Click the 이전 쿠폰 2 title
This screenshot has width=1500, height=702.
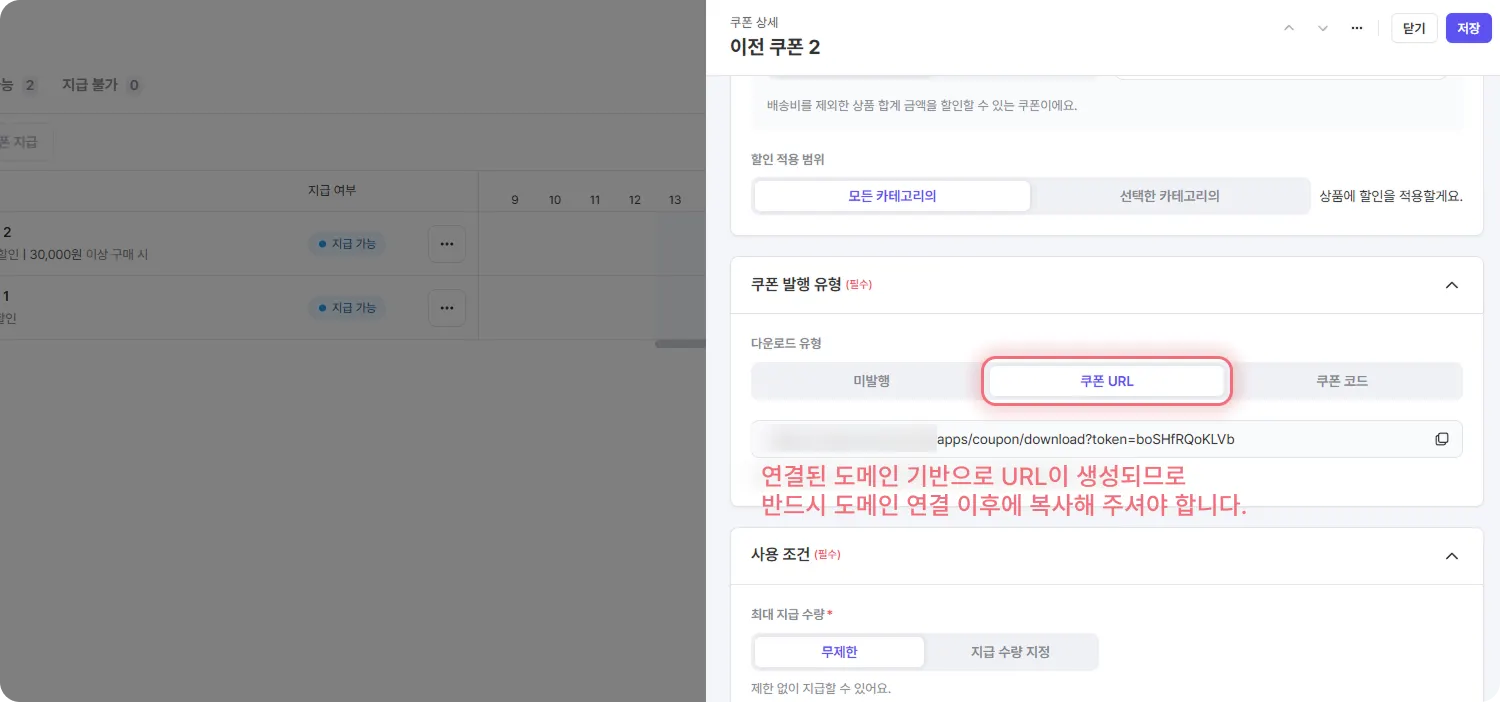pyautogui.click(x=775, y=47)
